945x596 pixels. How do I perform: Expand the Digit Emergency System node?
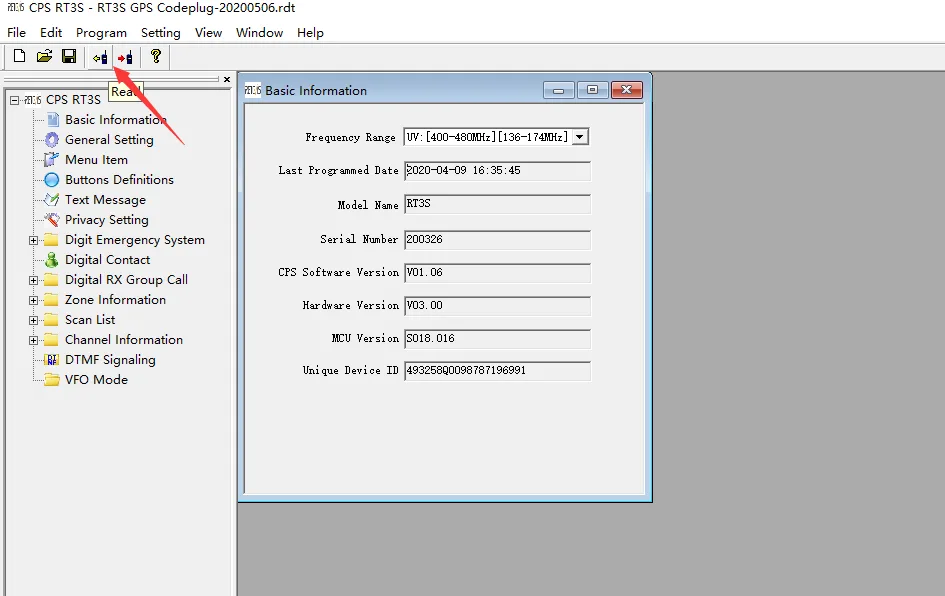pos(34,240)
